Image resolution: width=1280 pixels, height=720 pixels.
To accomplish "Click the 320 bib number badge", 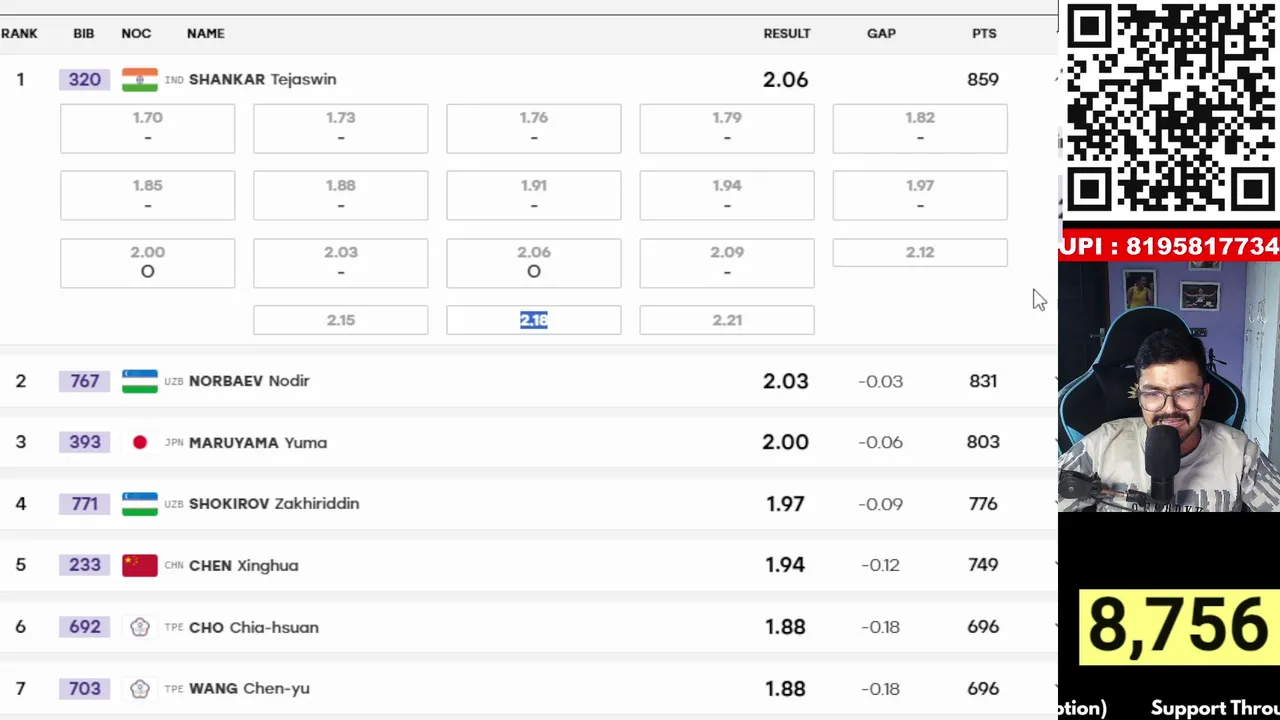I will click(84, 79).
